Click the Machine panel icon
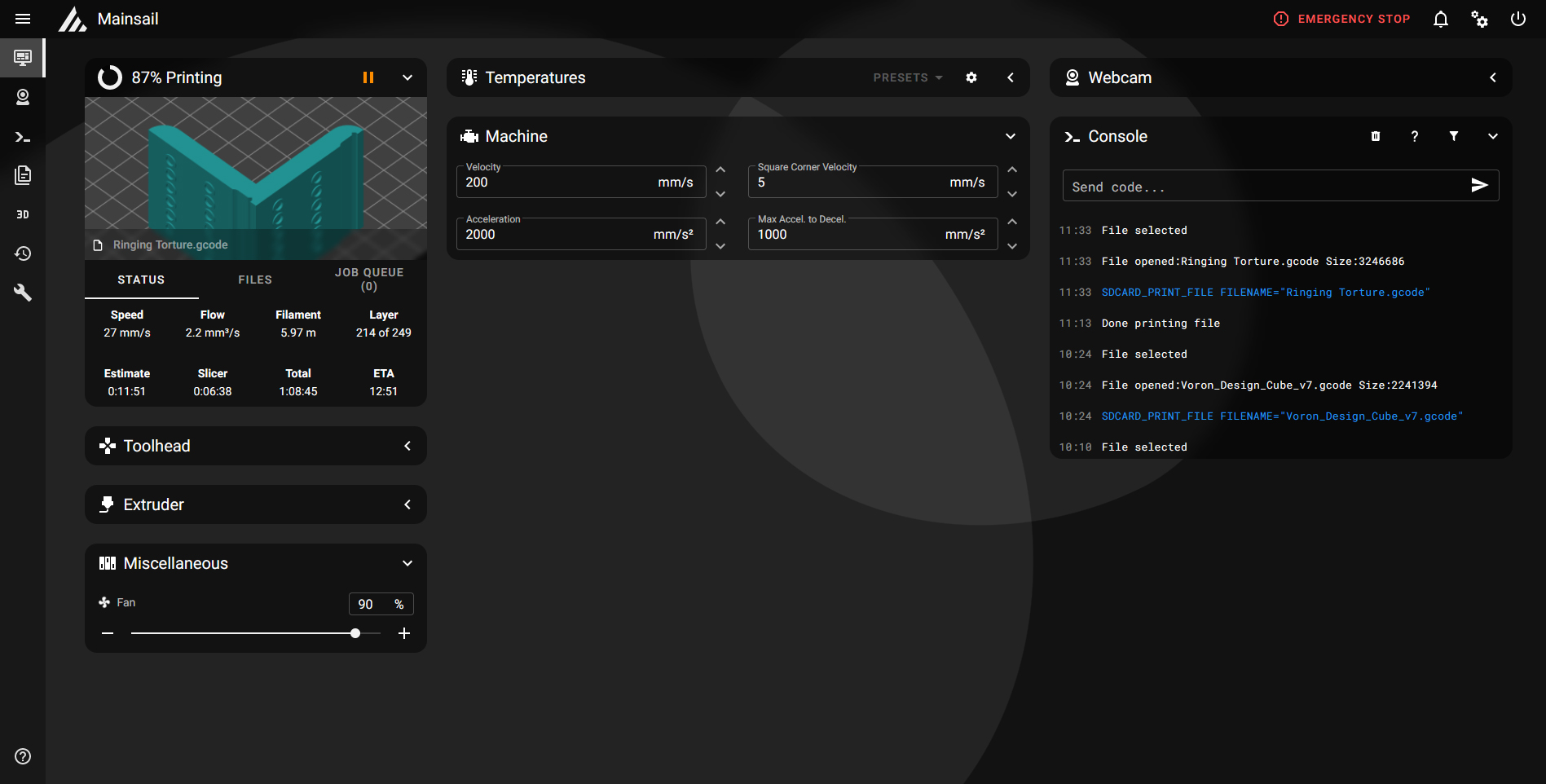Screen dimensions: 1546x784 469,136
